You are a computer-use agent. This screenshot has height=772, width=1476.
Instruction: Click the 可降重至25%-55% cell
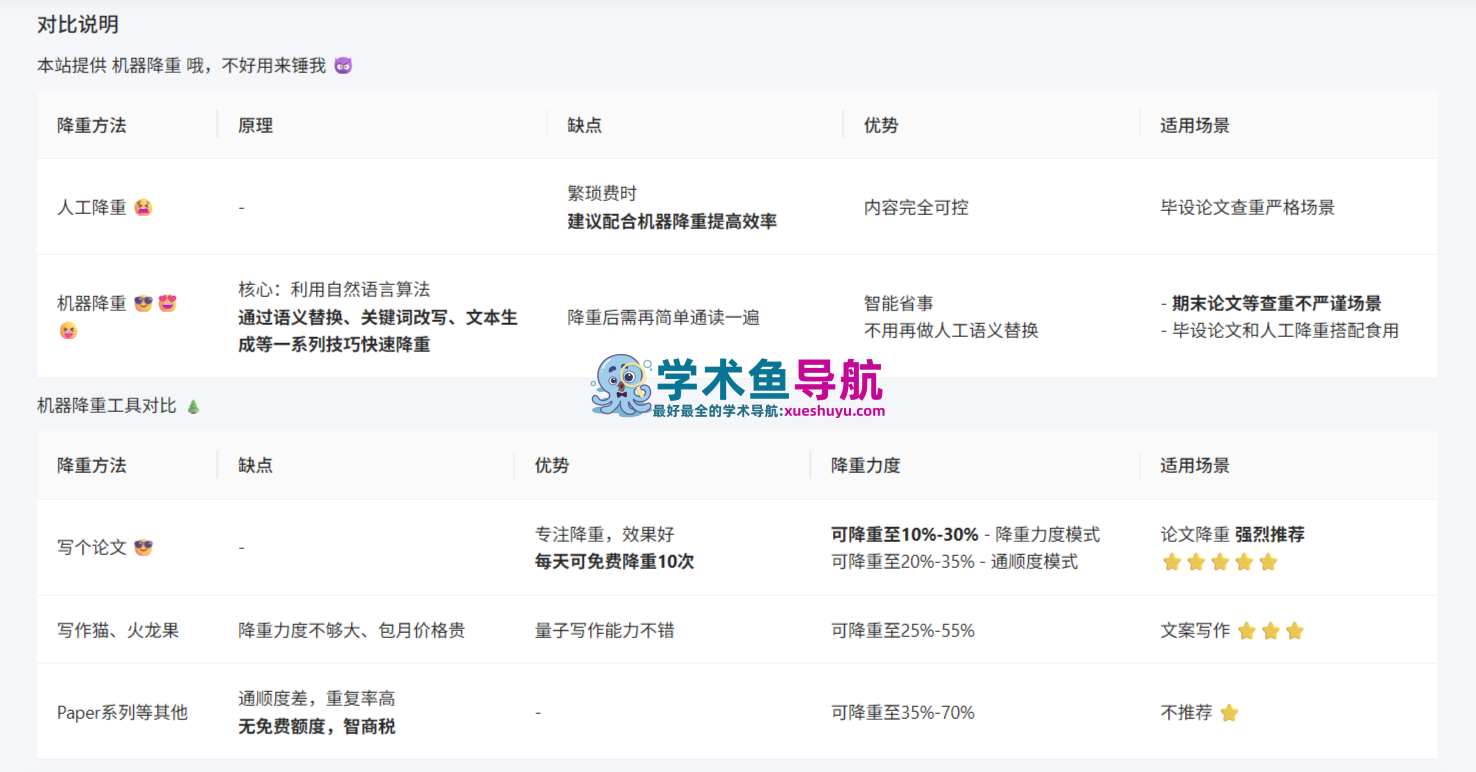902,631
